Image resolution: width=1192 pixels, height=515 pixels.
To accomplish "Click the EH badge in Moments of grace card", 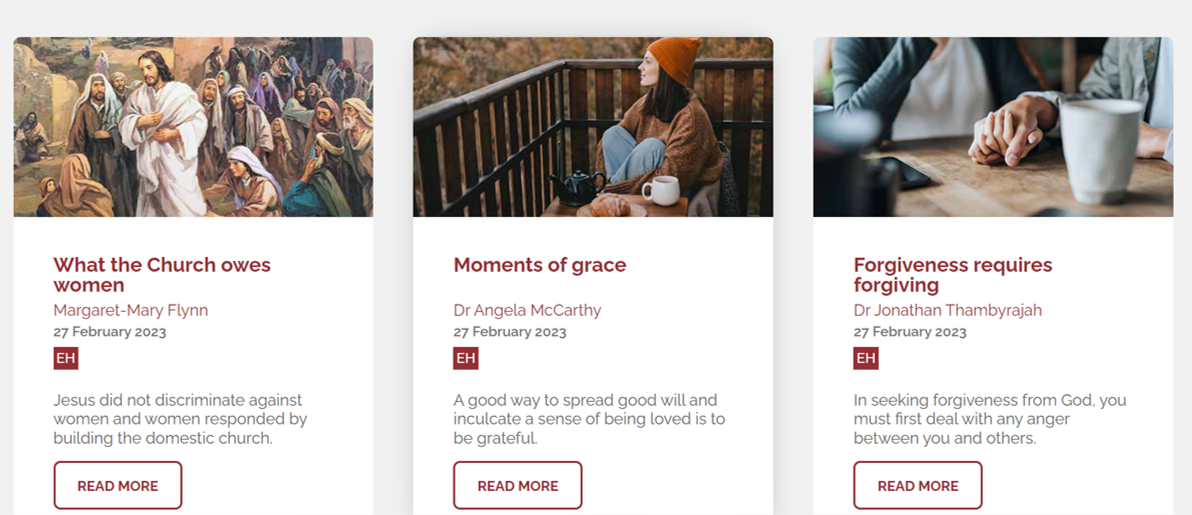I will [466, 358].
